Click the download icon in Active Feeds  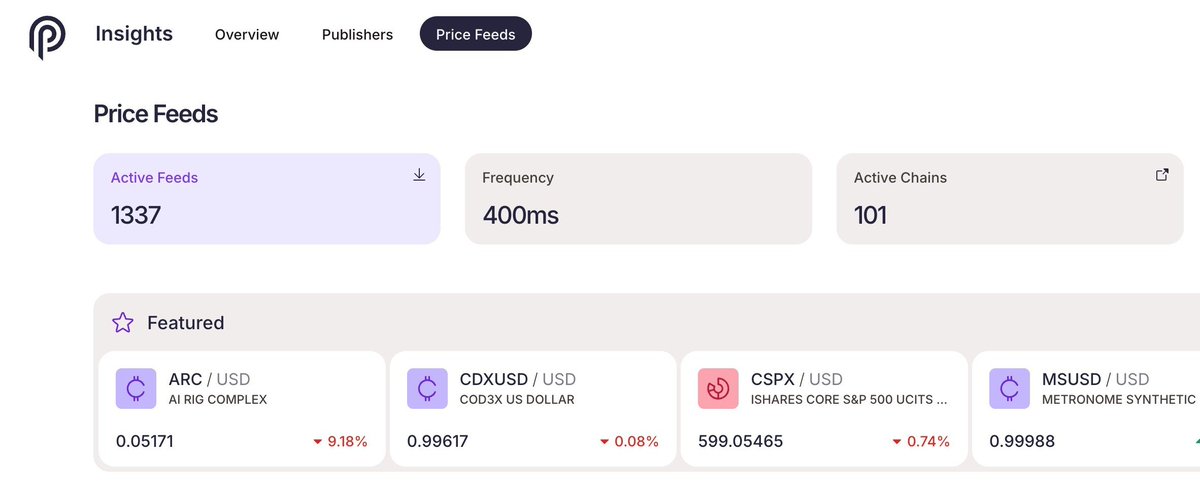(x=419, y=175)
